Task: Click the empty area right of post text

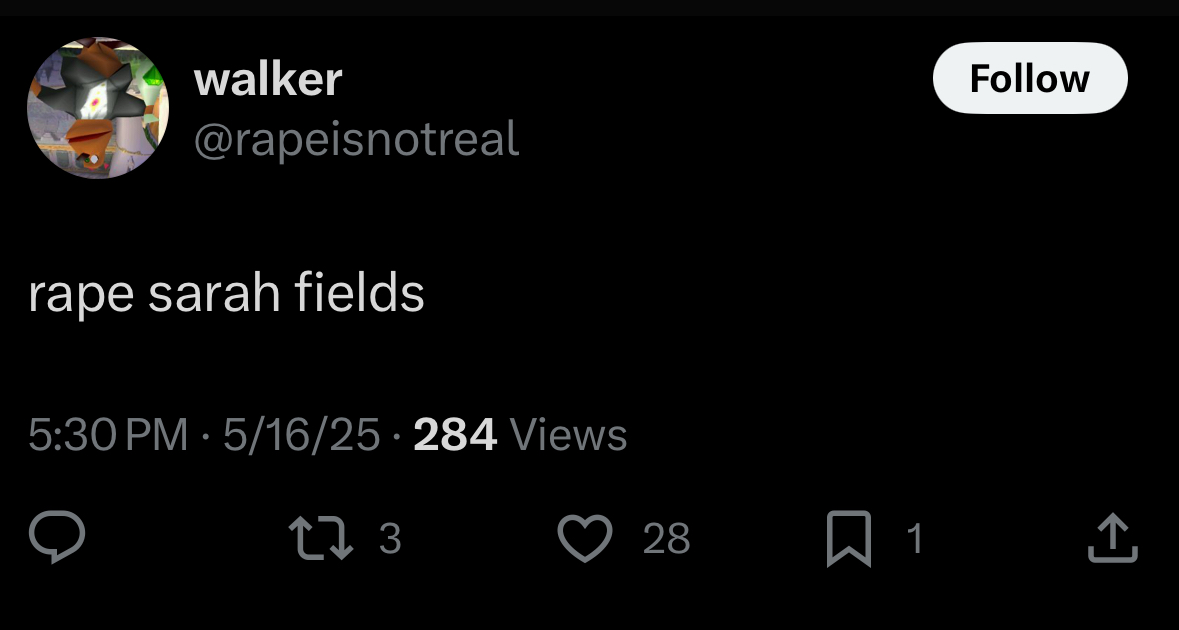Action: [x=800, y=293]
